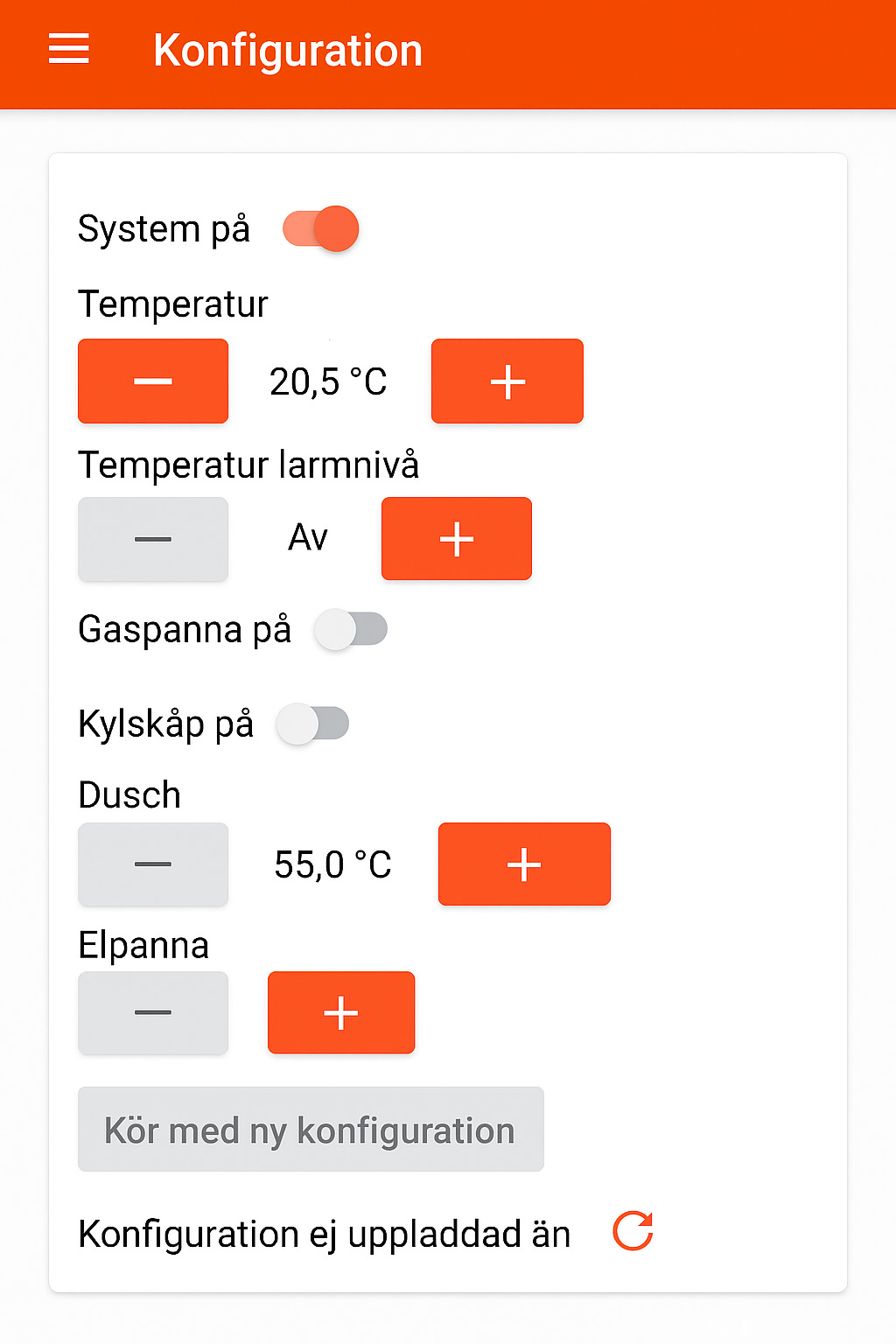Image resolution: width=896 pixels, height=1344 pixels.
Task: Open the hamburger navigation menu
Action: pos(68,49)
